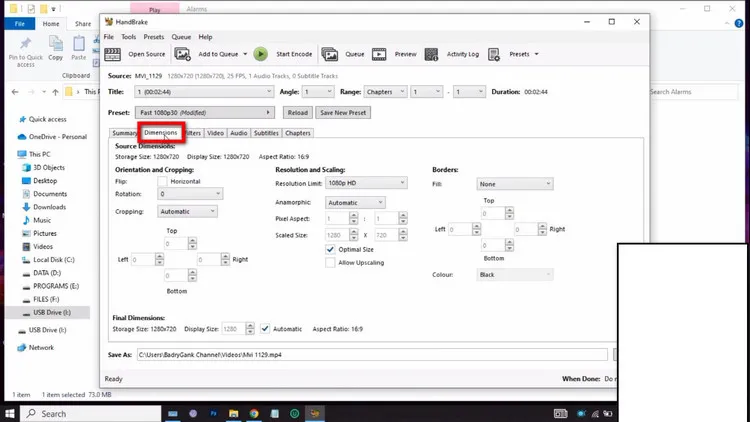Switch to the Subtitles tab
The height and width of the screenshot is (422, 750).
click(266, 133)
